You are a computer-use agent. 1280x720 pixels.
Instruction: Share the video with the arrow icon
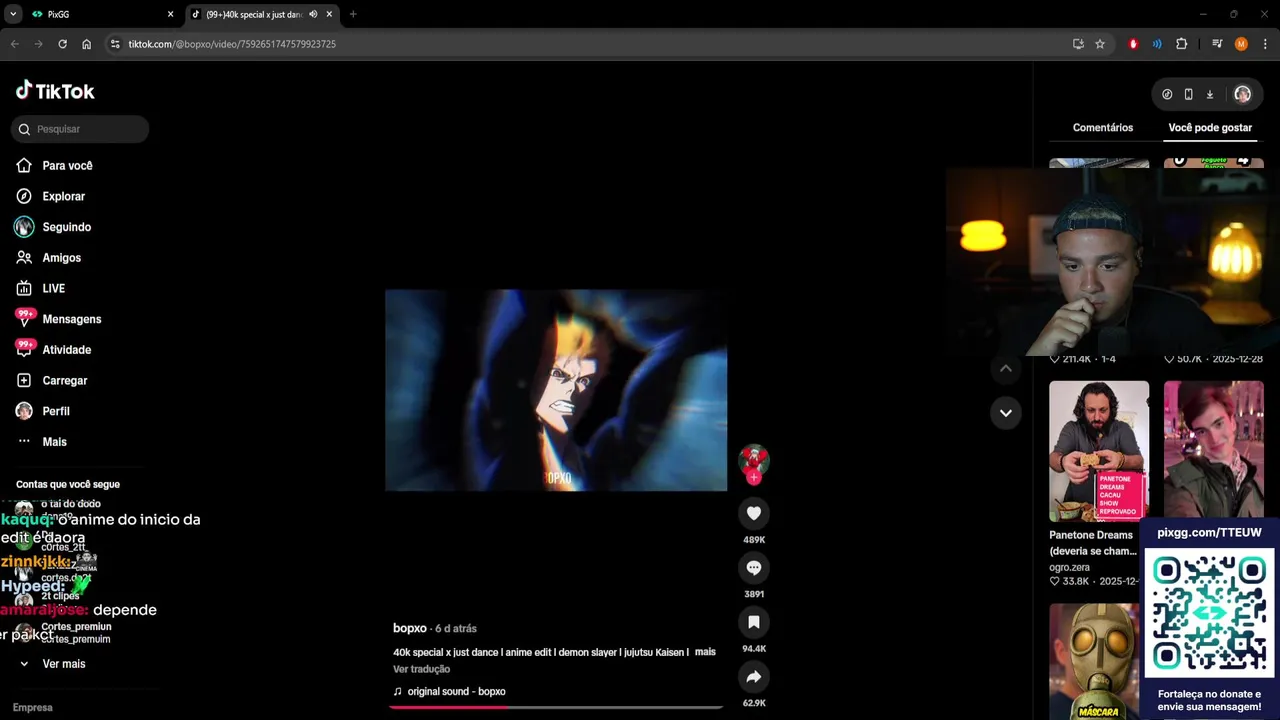pos(754,677)
